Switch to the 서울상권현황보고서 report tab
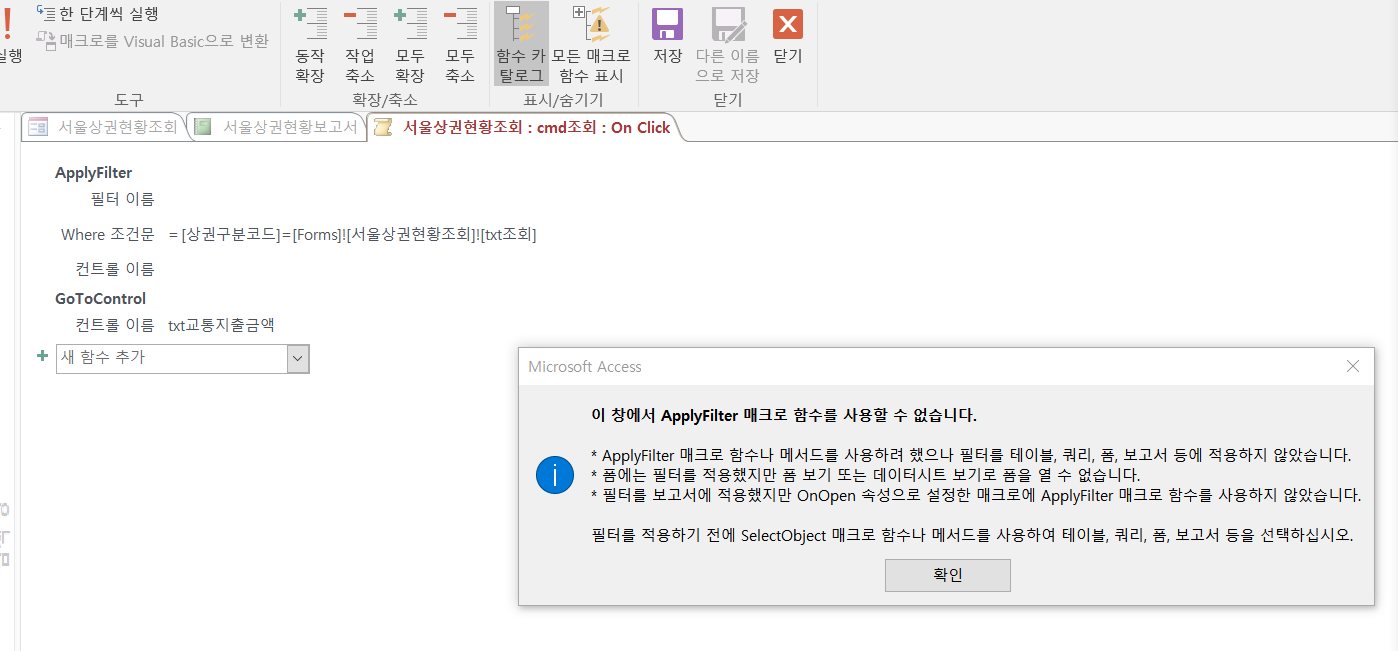Viewport: 1398px width, 651px height. pyautogui.click(x=277, y=127)
